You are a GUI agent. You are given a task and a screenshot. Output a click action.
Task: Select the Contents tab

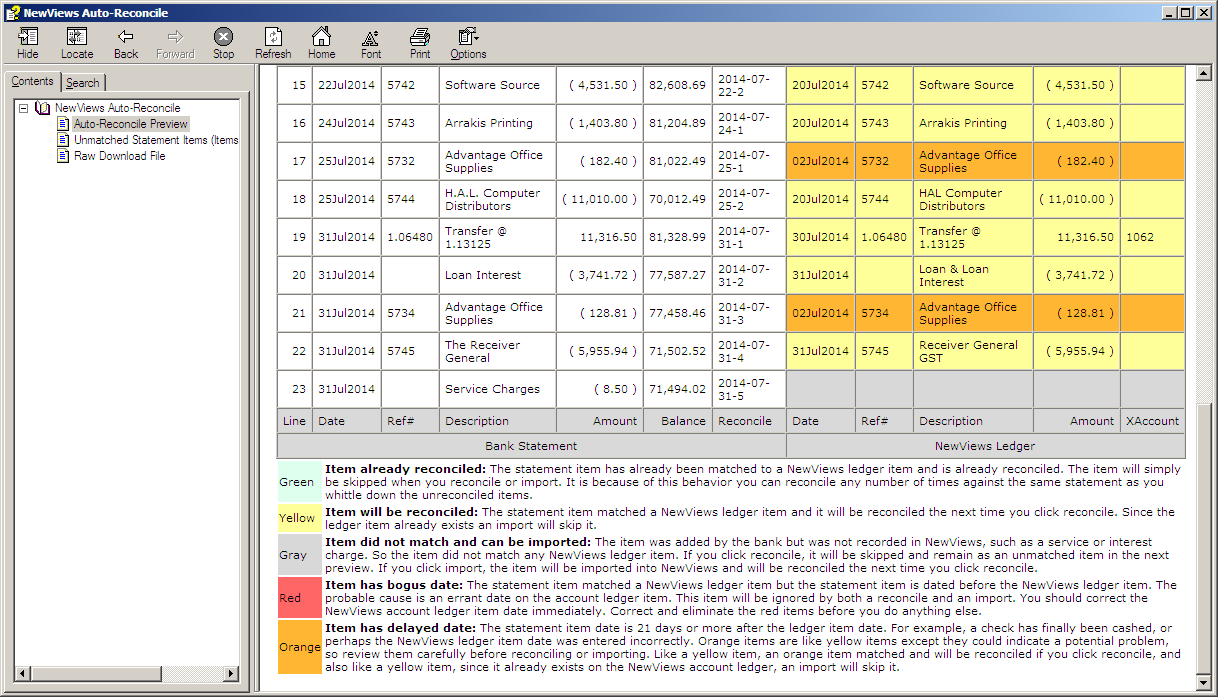click(x=32, y=82)
